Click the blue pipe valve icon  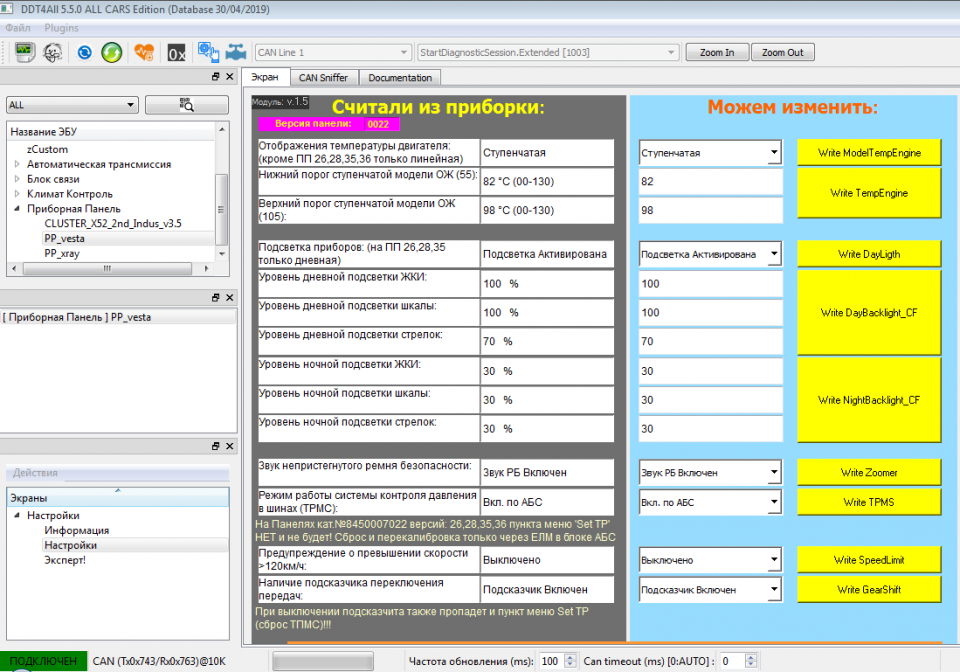pos(236,52)
